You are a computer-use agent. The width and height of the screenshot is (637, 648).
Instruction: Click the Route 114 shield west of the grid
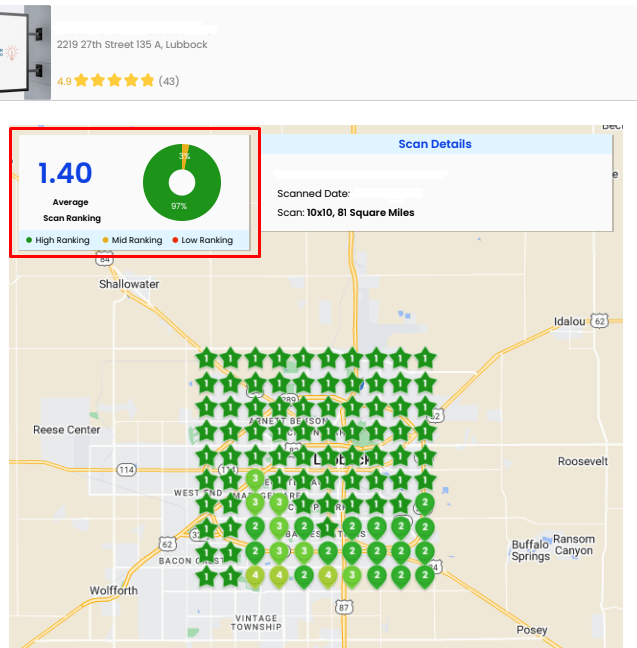[x=126, y=470]
